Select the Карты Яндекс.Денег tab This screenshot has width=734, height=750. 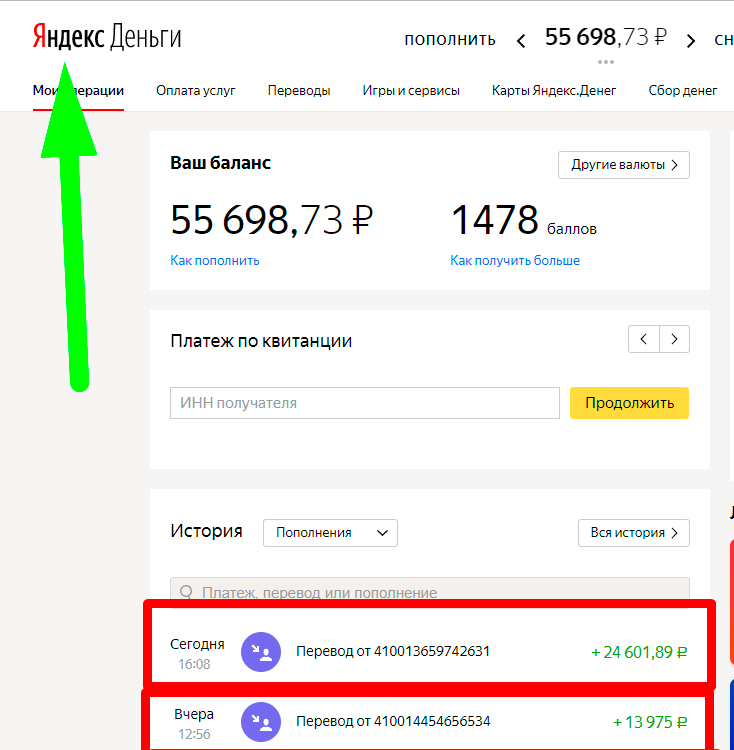(554, 90)
